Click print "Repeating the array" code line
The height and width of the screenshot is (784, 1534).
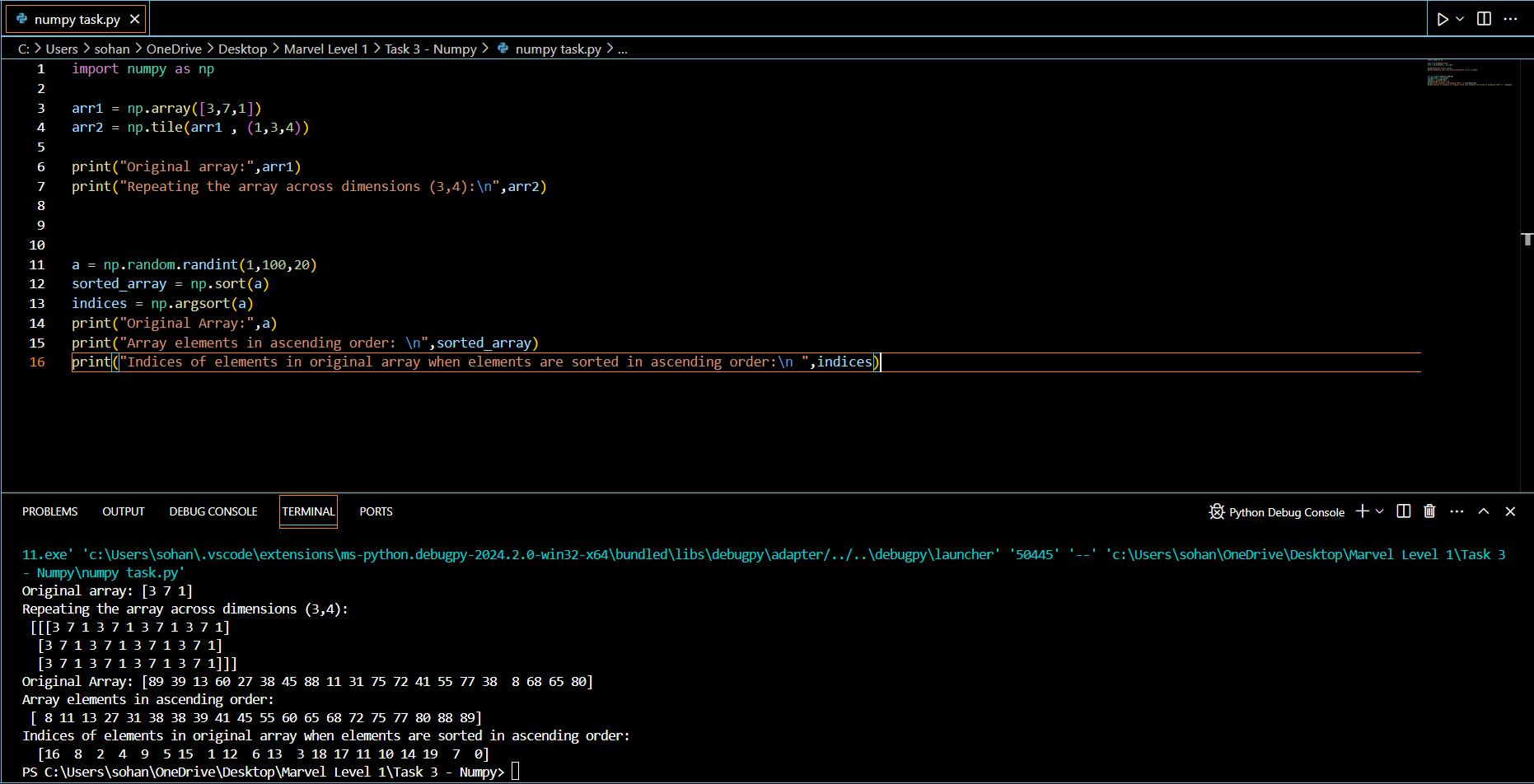point(309,187)
